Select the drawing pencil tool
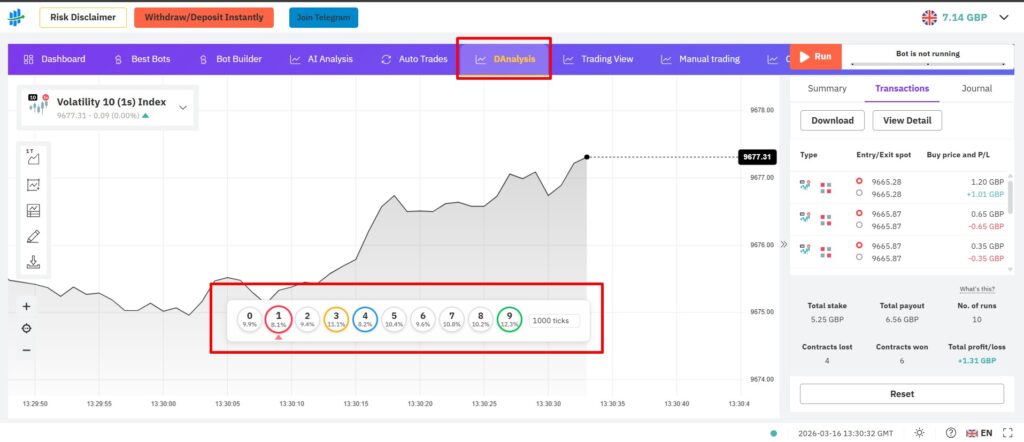Image resolution: width=1024 pixels, height=442 pixels. coord(33,236)
